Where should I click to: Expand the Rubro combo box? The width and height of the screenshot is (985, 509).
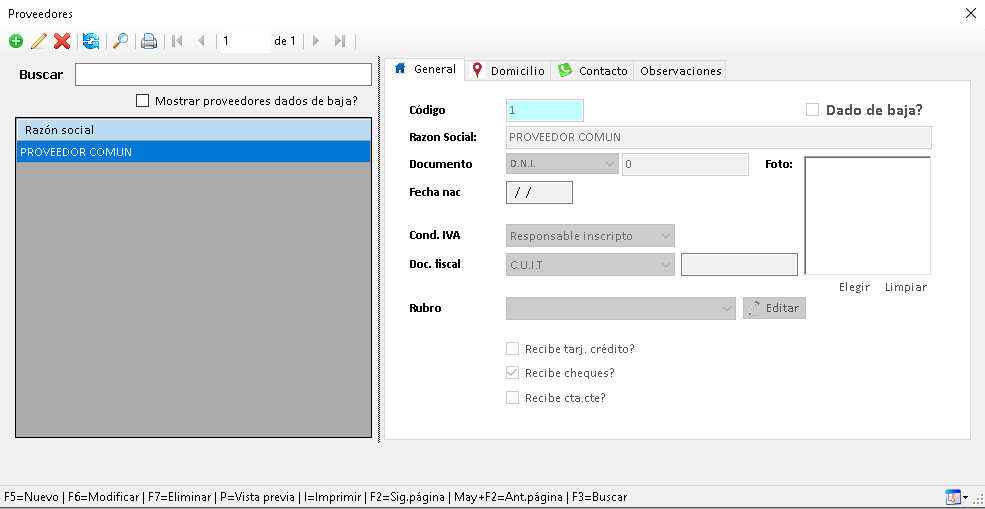pos(621,309)
